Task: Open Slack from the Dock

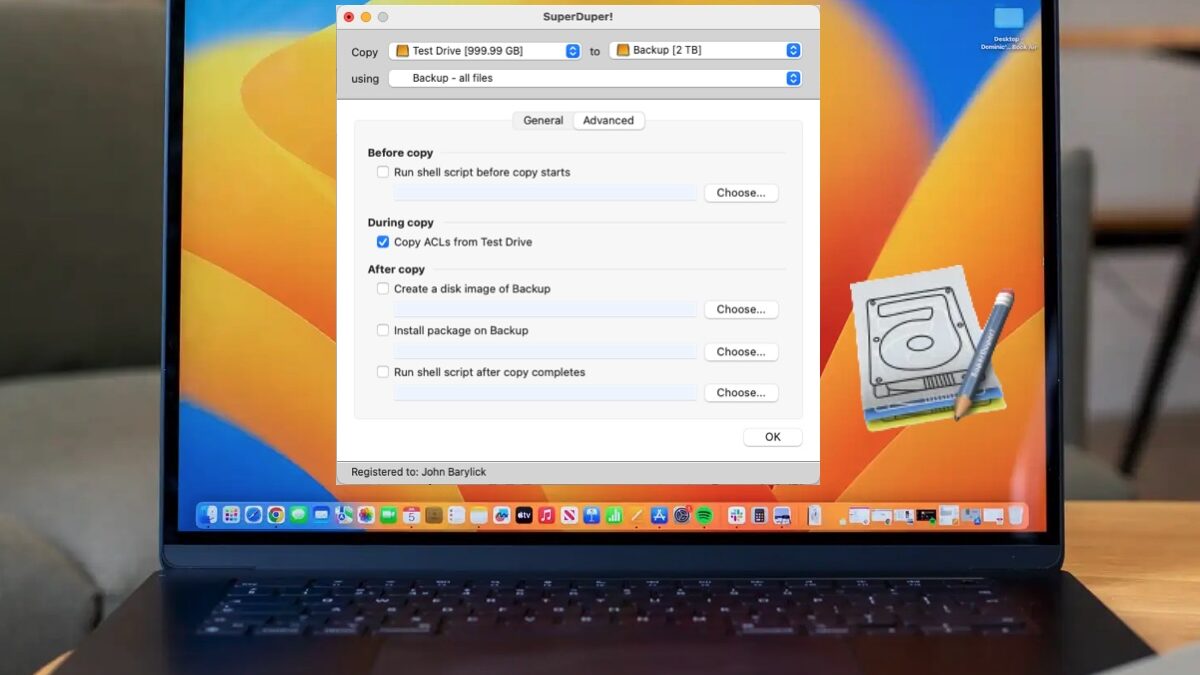Action: click(x=736, y=515)
